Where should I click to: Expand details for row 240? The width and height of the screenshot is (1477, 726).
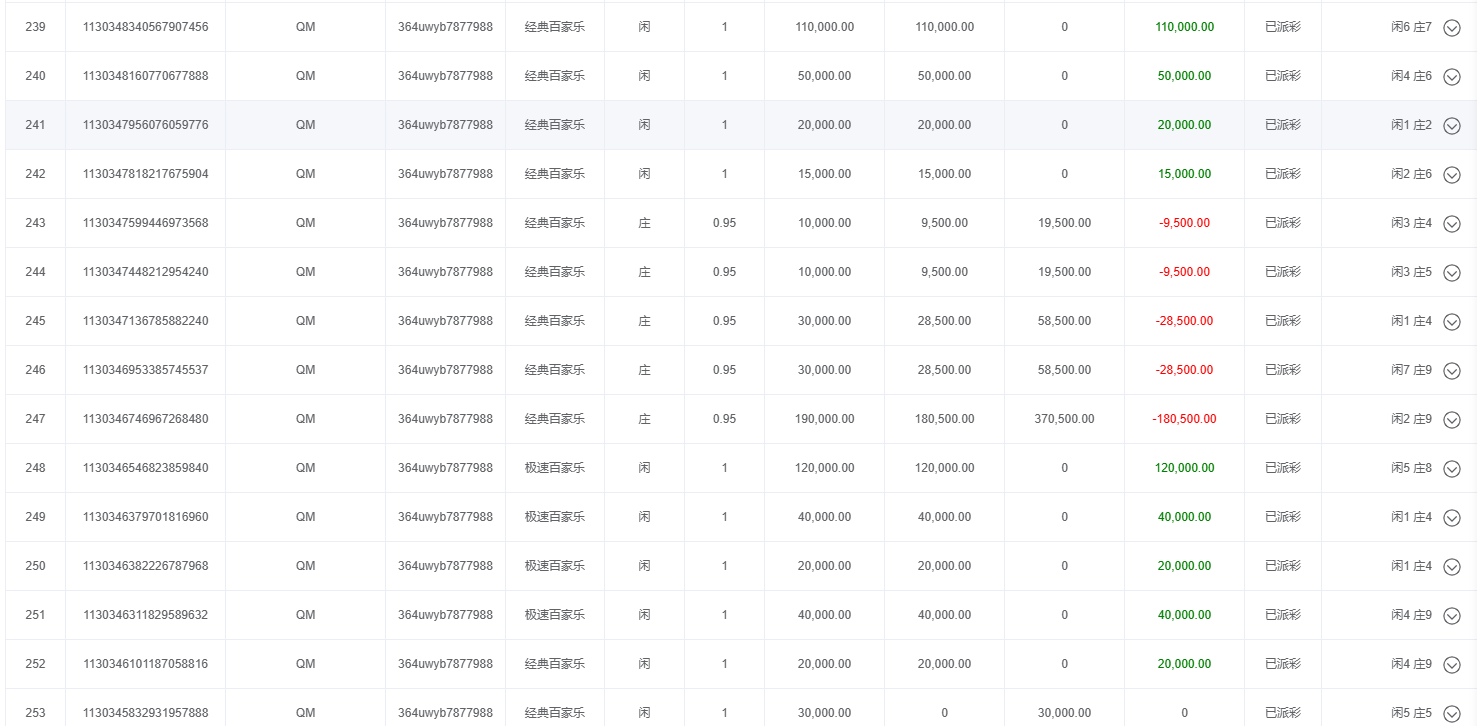(x=1452, y=77)
